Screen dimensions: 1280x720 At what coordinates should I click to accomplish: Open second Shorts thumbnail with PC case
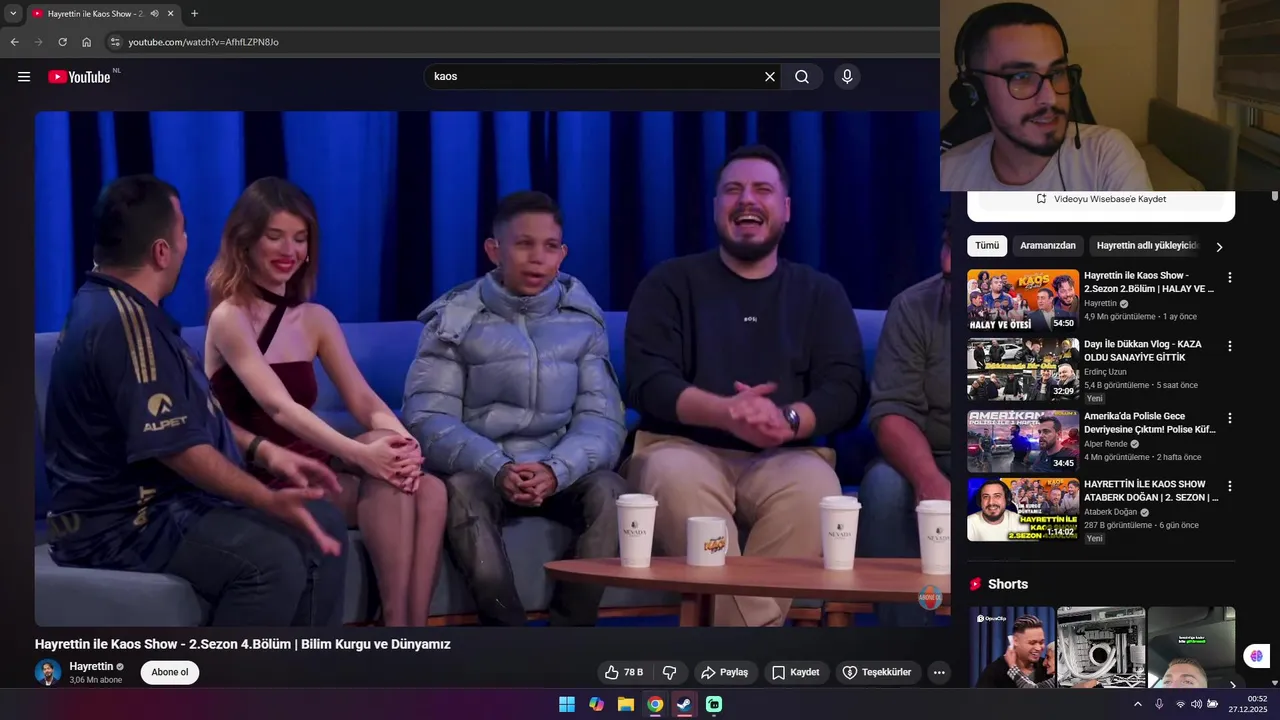click(x=1101, y=647)
